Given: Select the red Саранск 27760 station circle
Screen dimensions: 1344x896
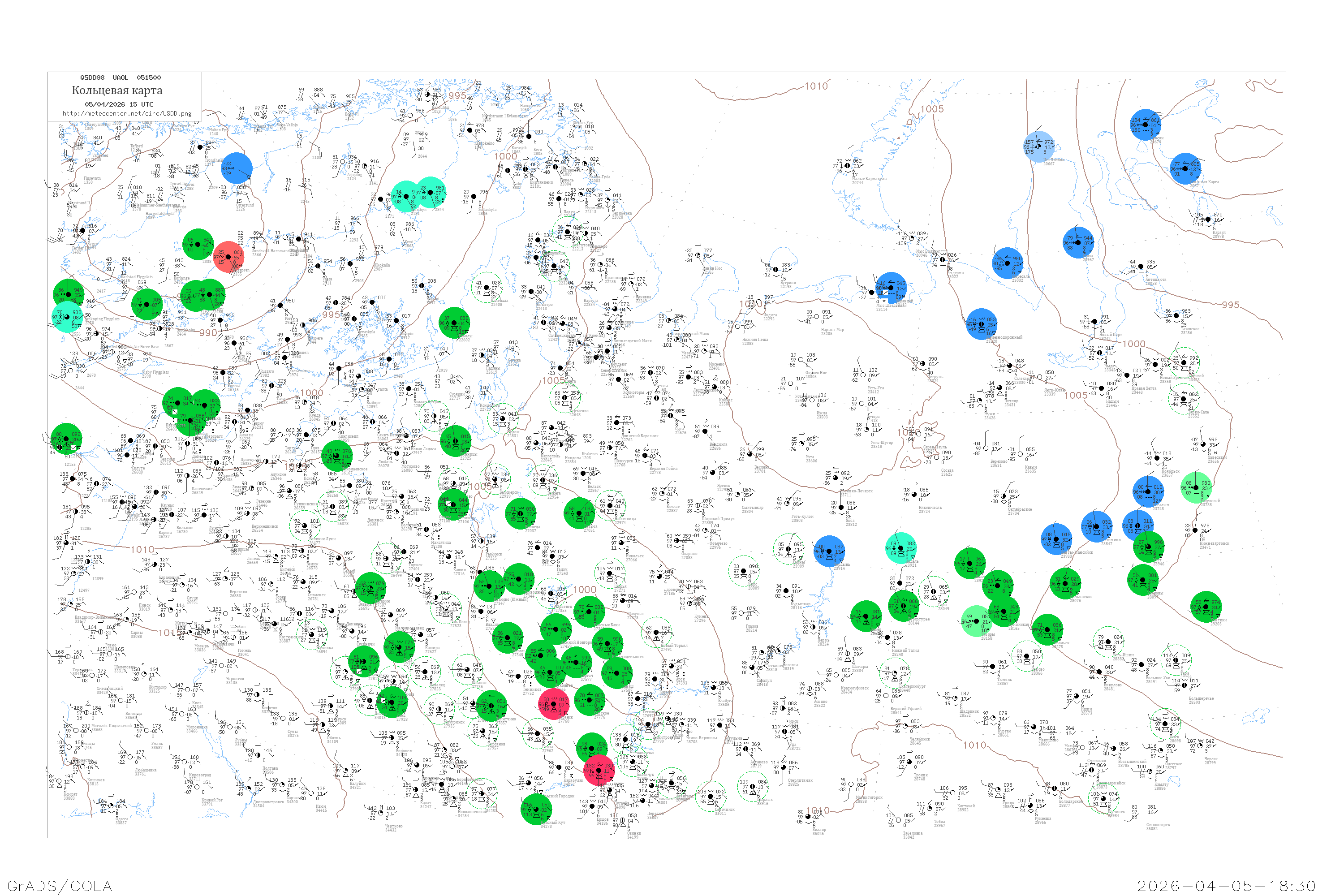Looking at the screenshot, I should (554, 704).
